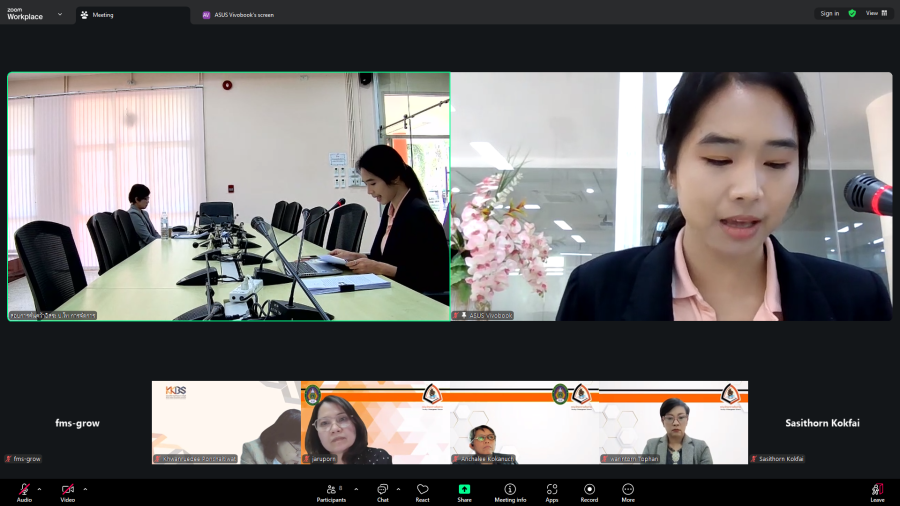This screenshot has width=900, height=506.
Task: Open the Apps panel
Action: coord(552,491)
